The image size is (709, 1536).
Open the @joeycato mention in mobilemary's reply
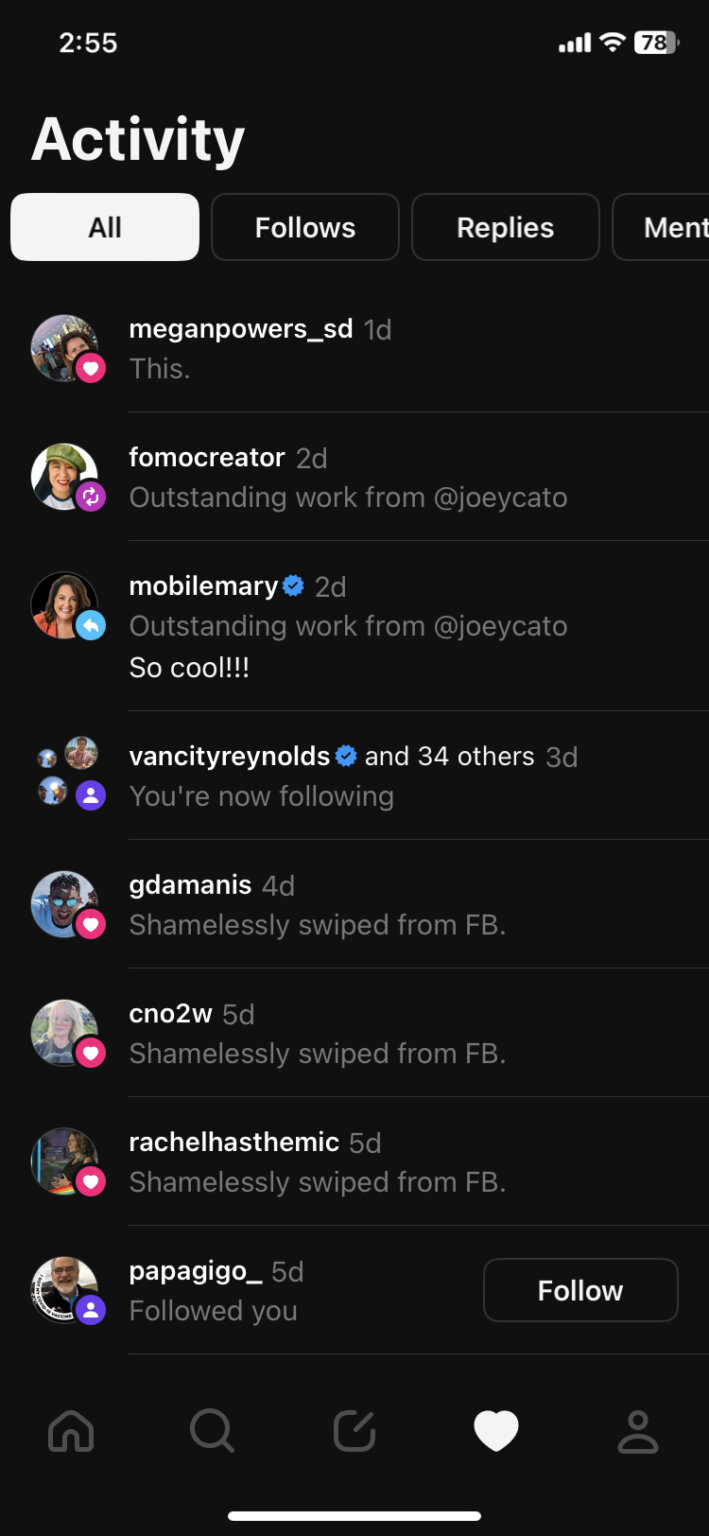499,626
